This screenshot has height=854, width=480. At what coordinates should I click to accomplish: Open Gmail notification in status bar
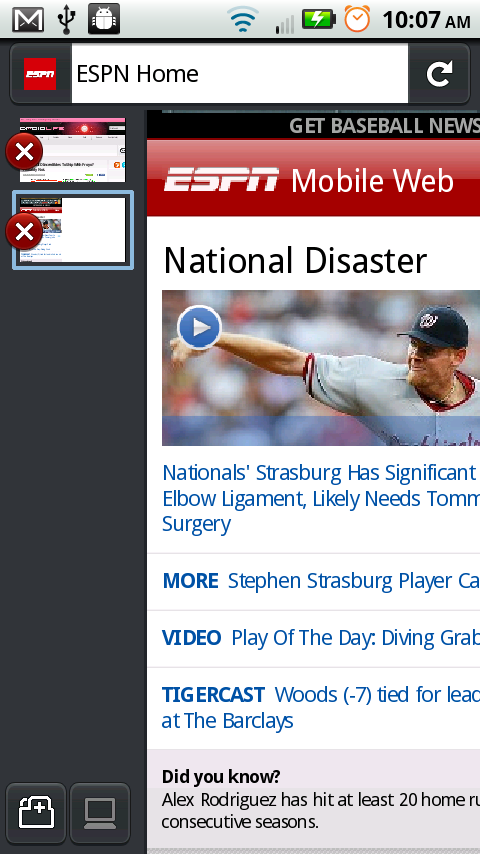(28, 20)
